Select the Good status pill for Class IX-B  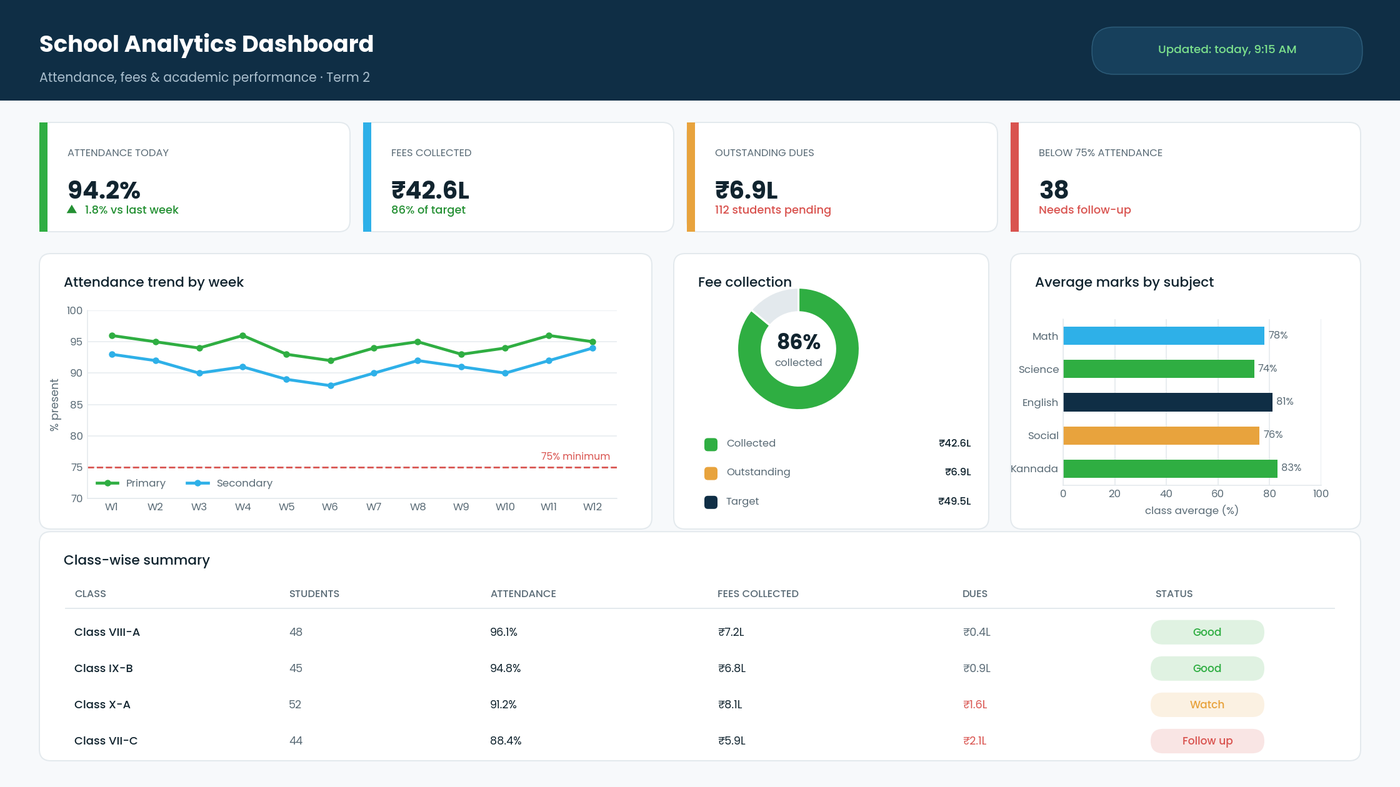[1207, 668]
